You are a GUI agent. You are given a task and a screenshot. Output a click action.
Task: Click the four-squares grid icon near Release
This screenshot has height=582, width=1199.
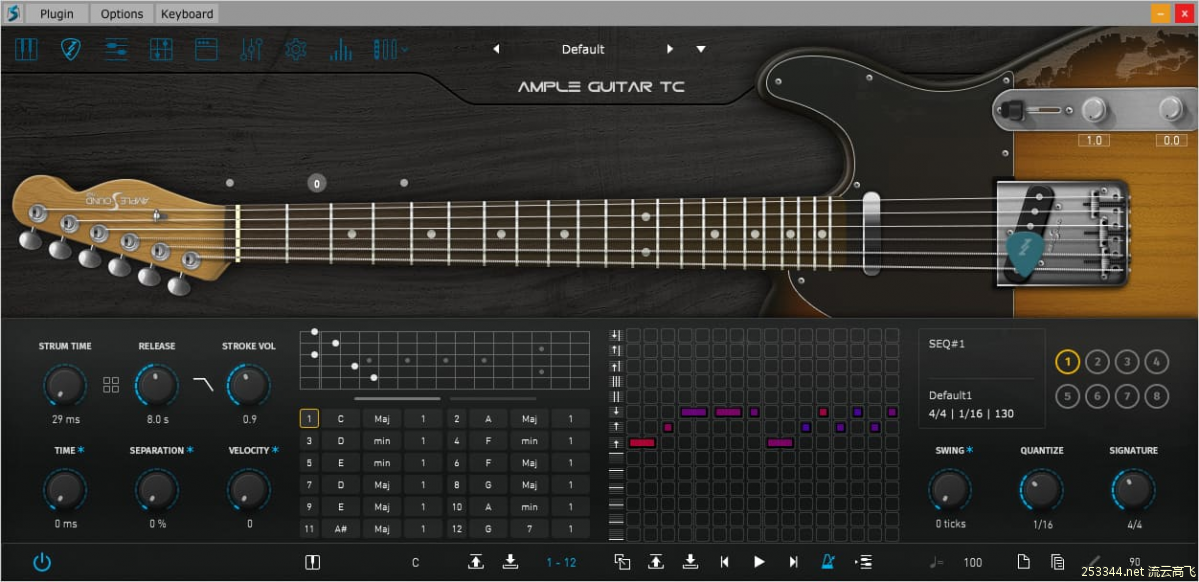point(111,385)
